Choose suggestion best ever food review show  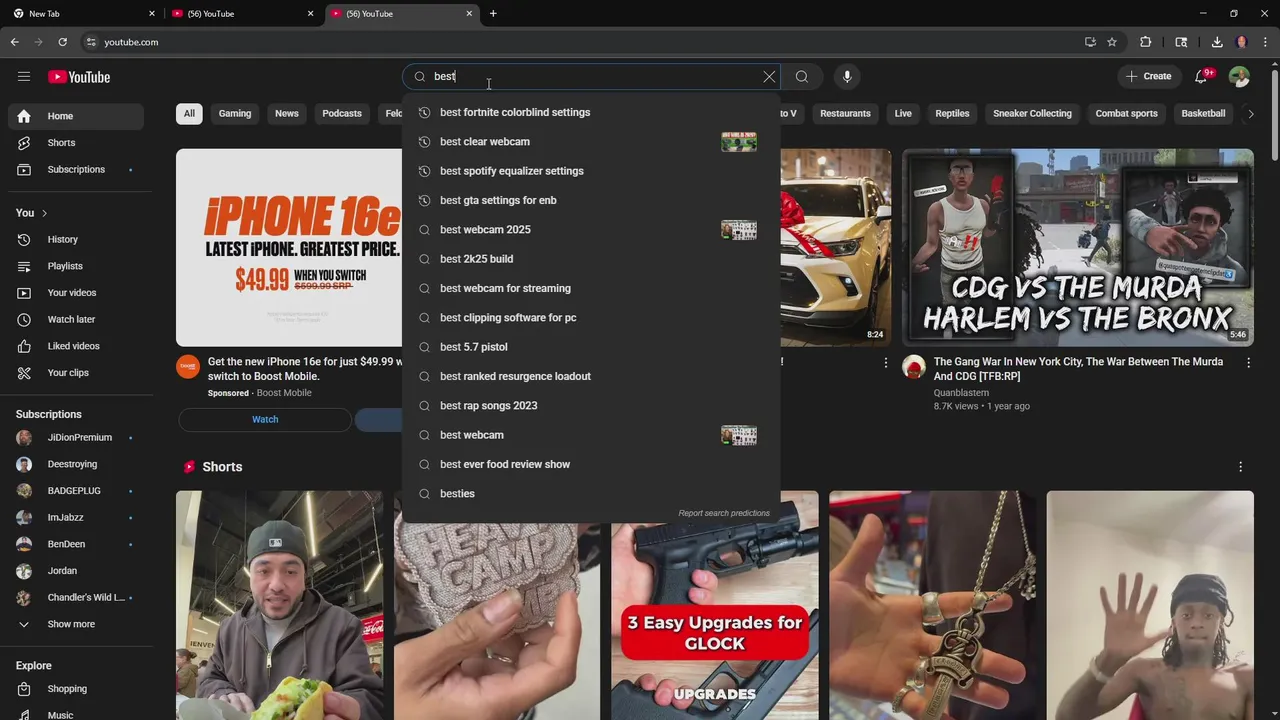point(591,464)
